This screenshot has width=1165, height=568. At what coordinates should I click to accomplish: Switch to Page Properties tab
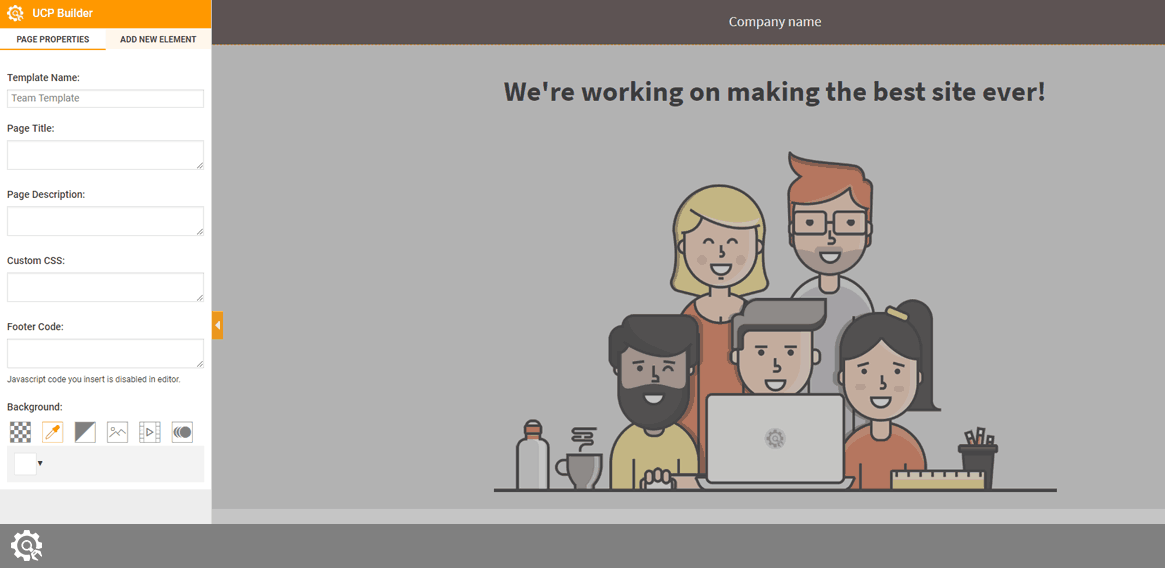pos(53,40)
